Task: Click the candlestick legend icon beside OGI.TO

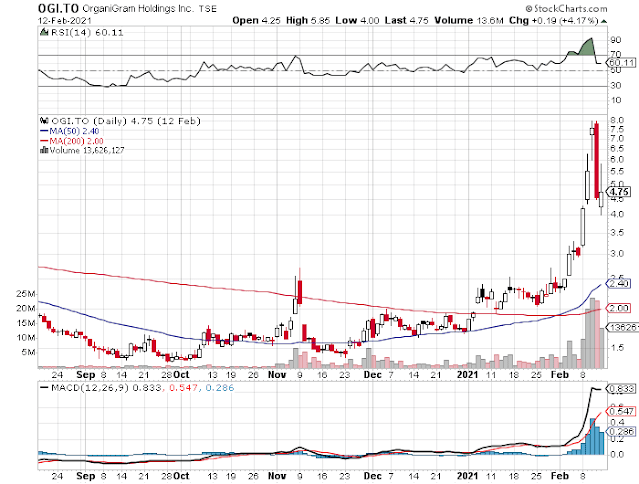Action: click(x=44, y=121)
